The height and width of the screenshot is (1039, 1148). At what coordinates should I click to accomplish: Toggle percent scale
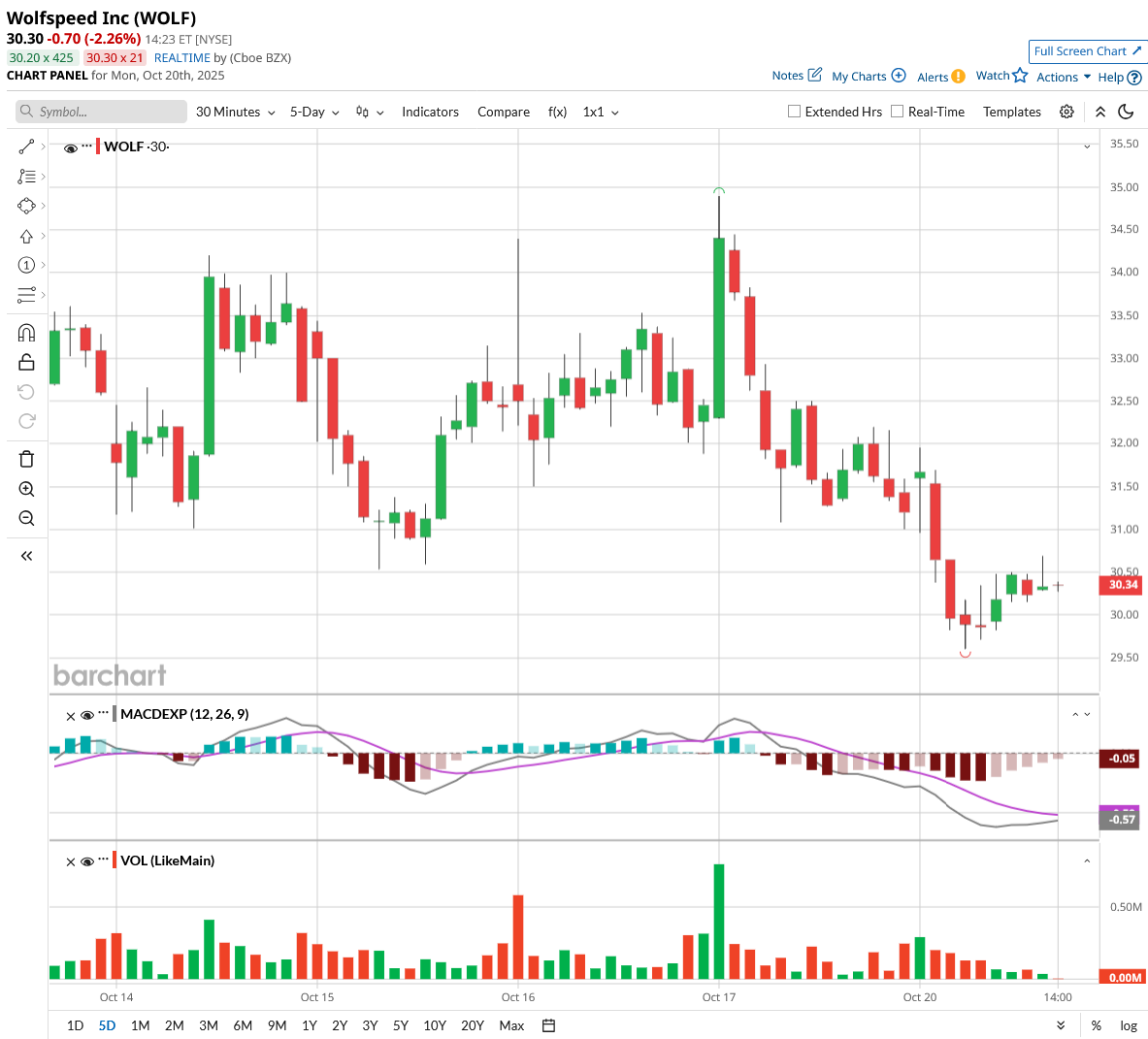point(1096,1025)
